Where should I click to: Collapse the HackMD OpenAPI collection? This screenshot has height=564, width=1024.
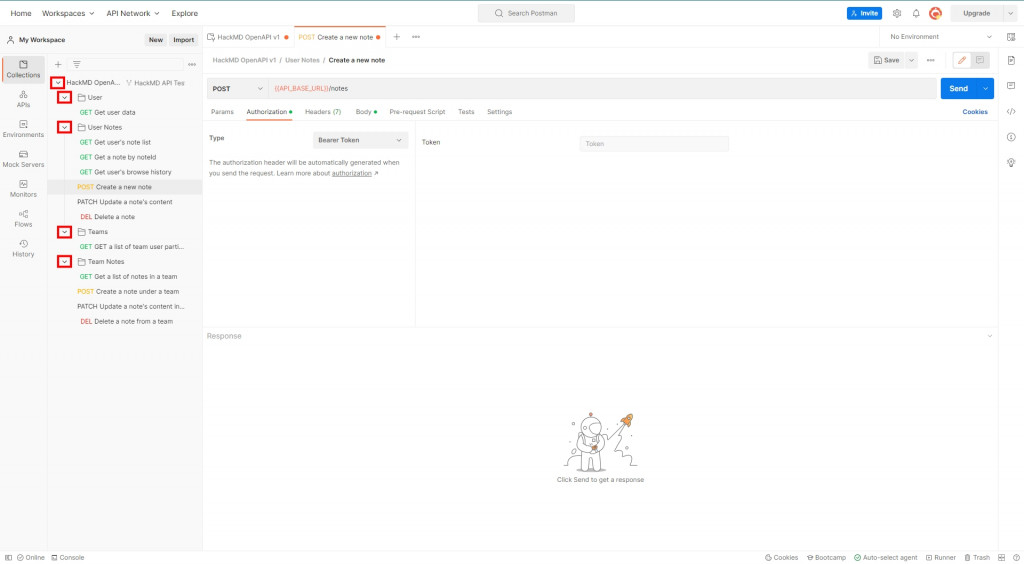coord(57,83)
